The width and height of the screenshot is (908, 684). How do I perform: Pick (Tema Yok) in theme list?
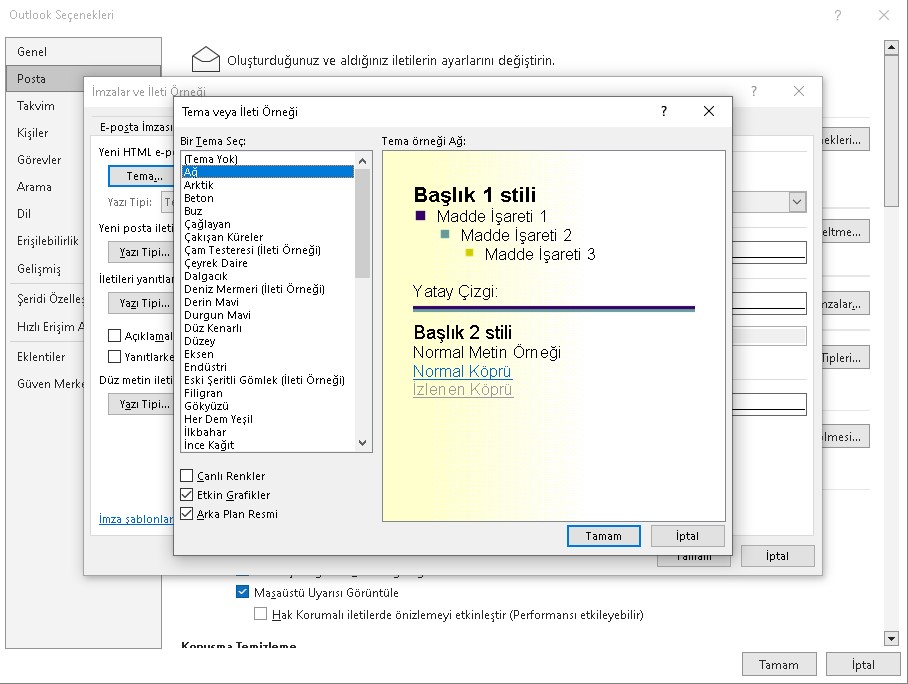point(211,159)
